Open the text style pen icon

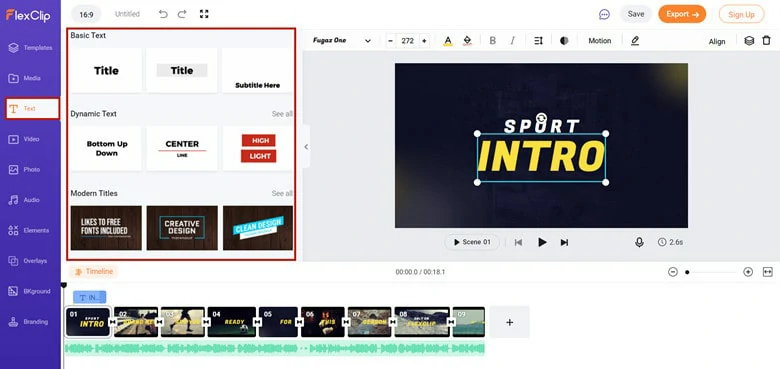[635, 41]
